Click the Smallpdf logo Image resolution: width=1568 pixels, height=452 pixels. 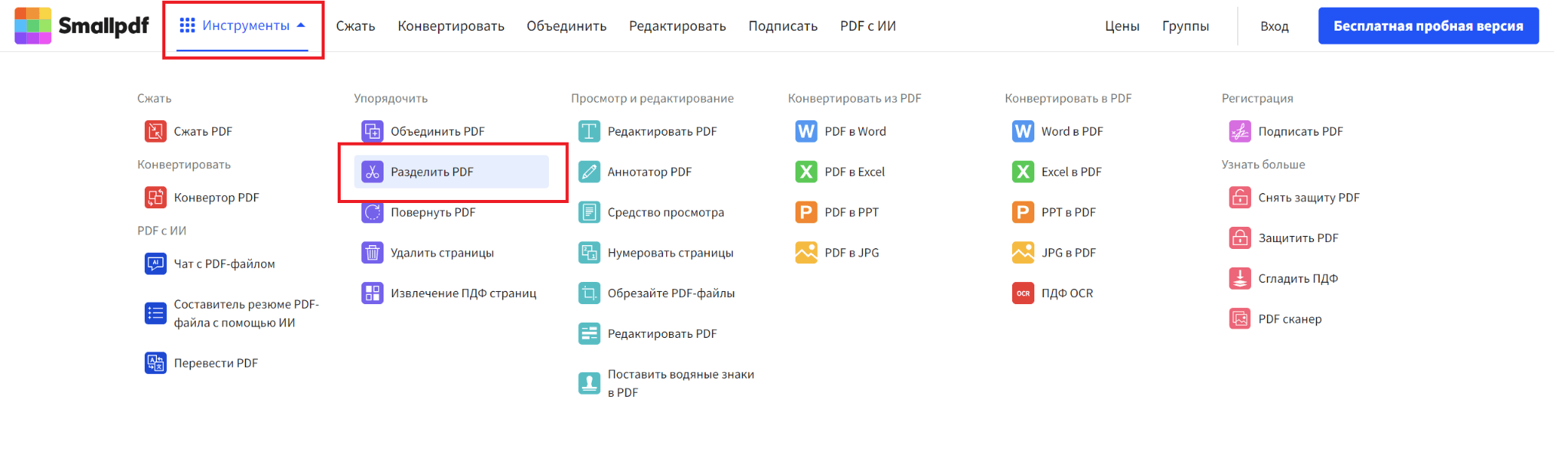(80, 25)
